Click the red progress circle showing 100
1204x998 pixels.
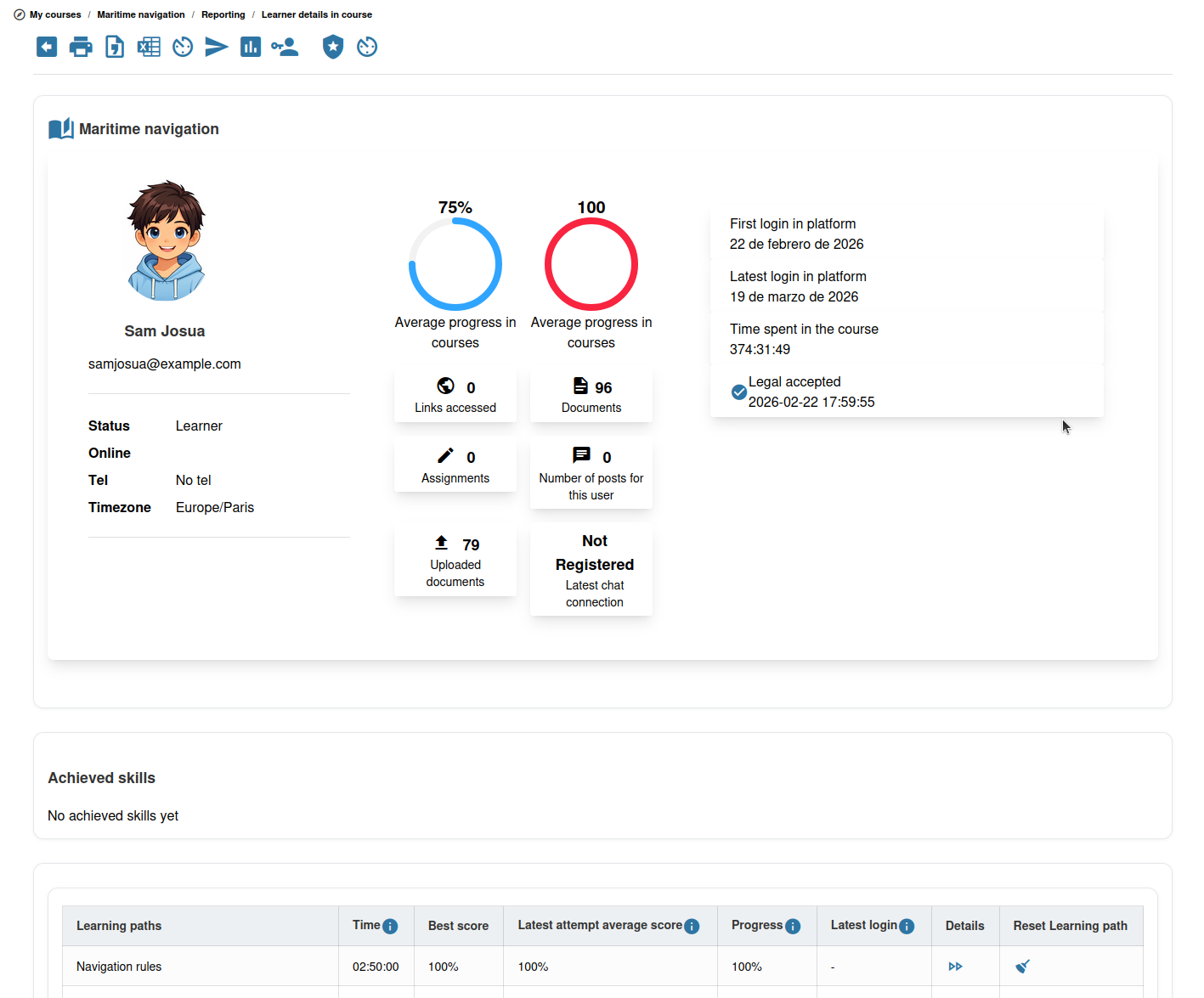591,264
